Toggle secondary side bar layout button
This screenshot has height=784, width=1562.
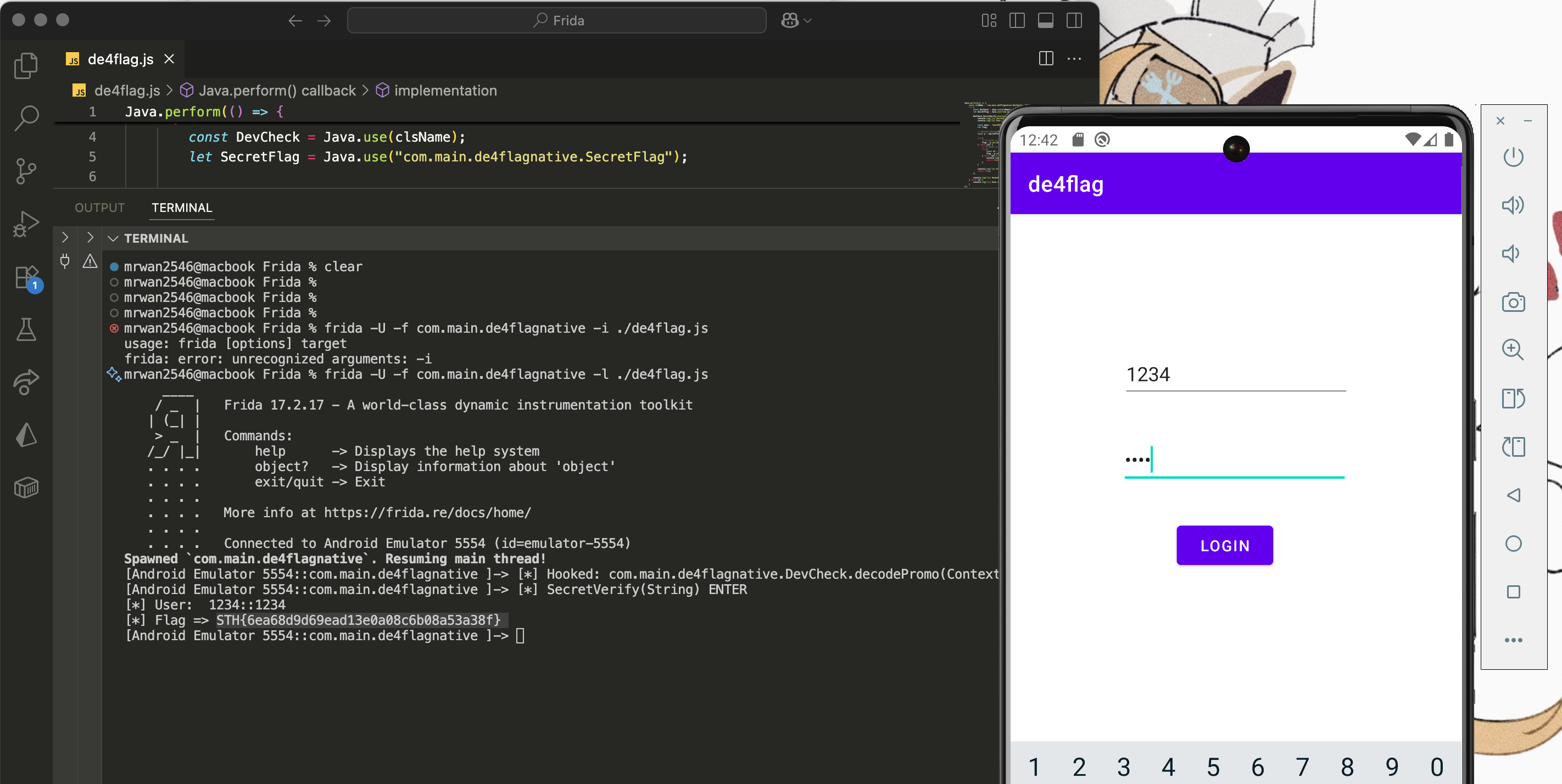click(x=1074, y=21)
